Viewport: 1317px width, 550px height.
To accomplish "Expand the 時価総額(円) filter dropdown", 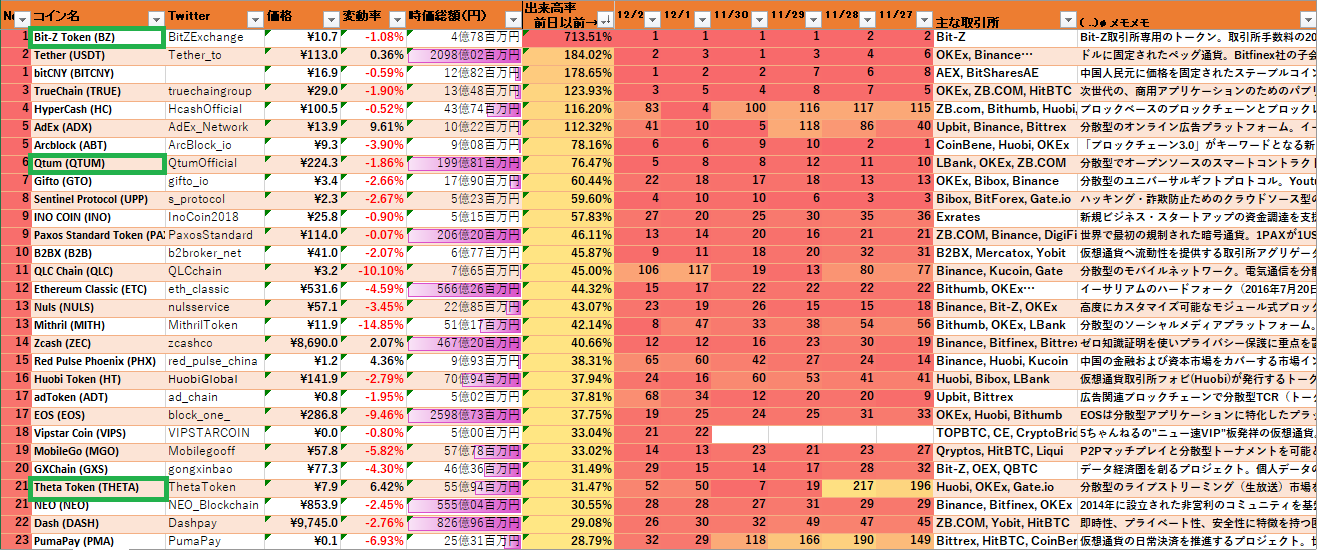I will coord(513,18).
